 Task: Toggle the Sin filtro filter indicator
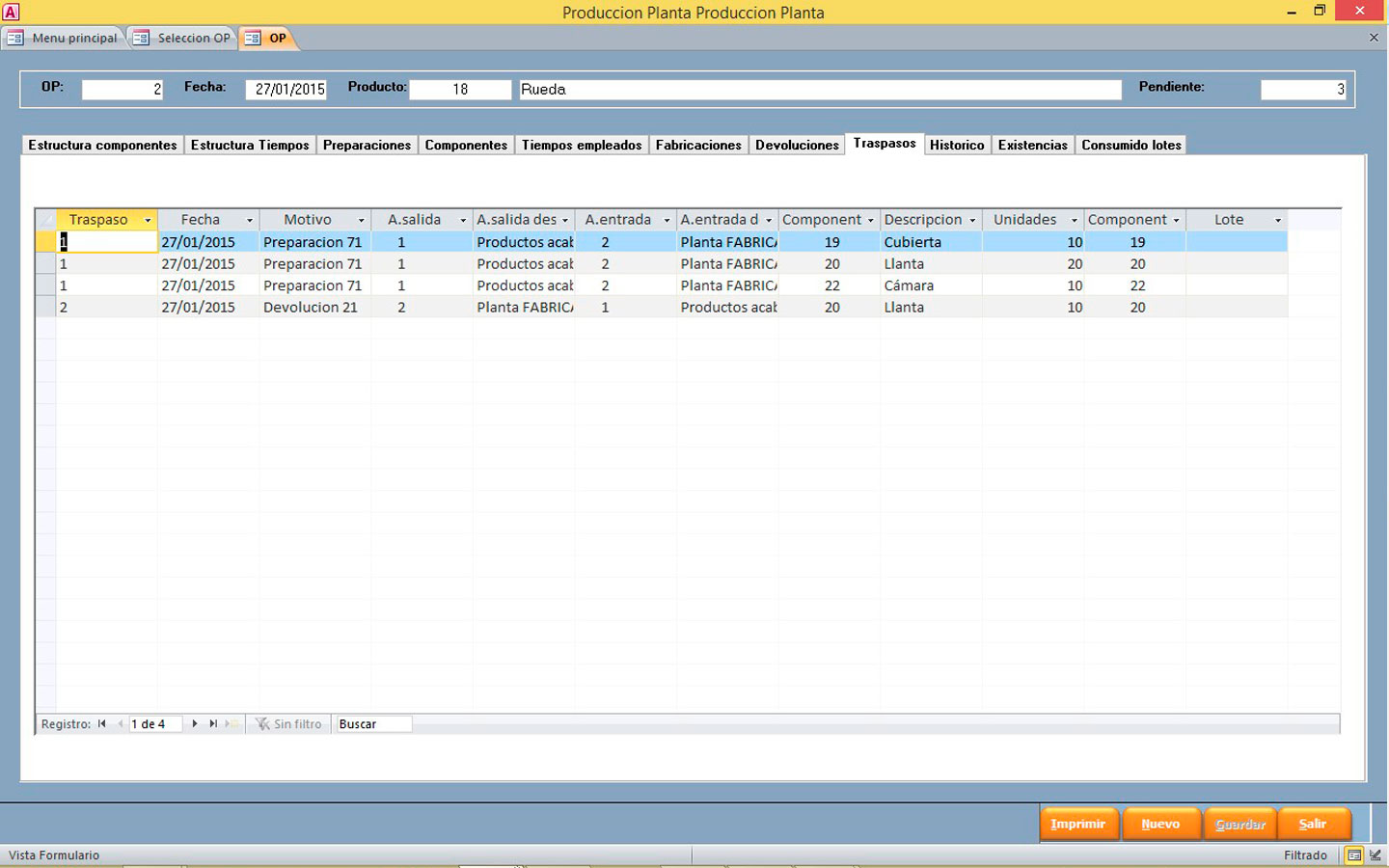coord(288,723)
